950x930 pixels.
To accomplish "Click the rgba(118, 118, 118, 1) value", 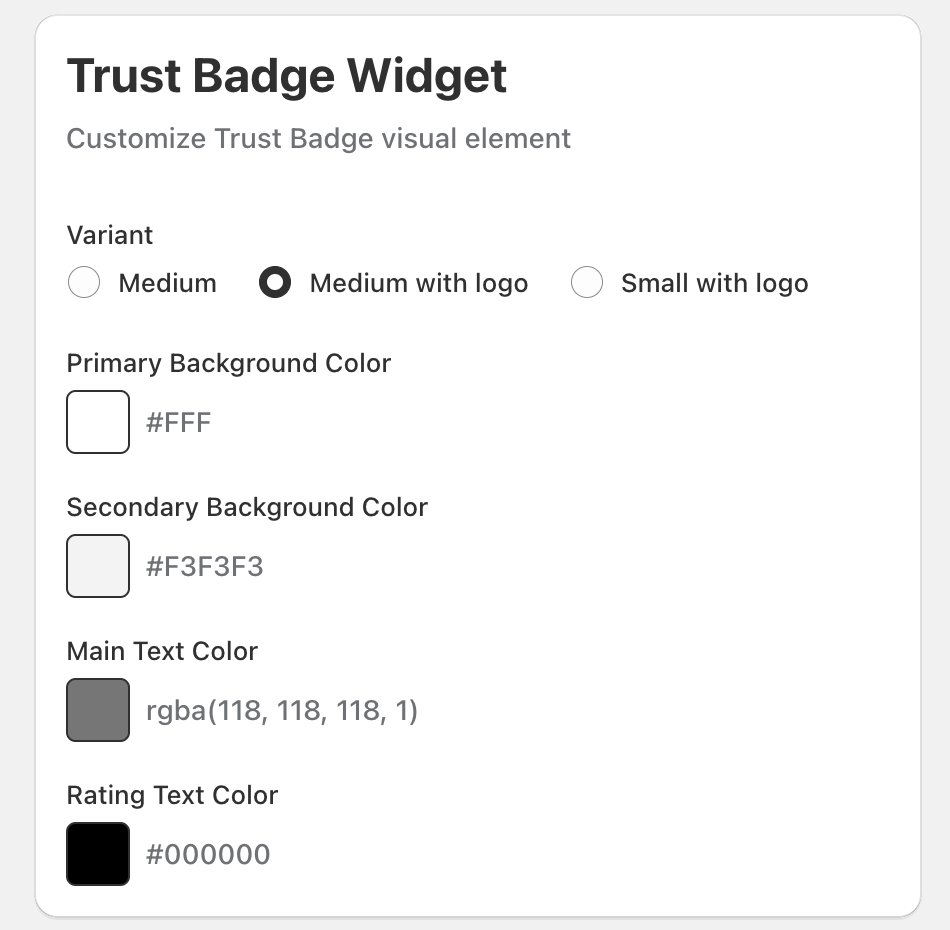I will 282,710.
